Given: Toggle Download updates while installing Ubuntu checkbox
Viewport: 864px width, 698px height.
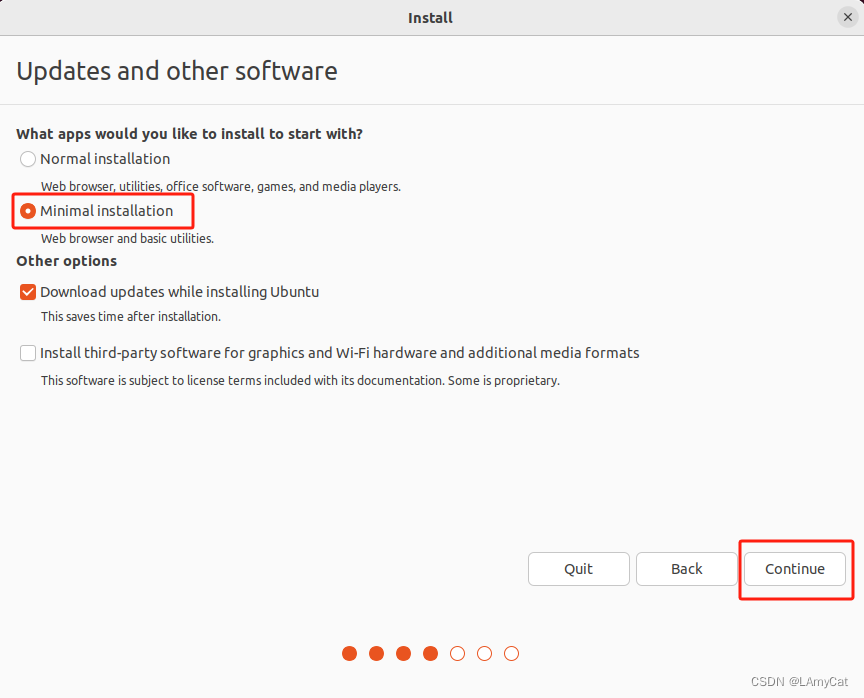Looking at the screenshot, I should point(28,292).
